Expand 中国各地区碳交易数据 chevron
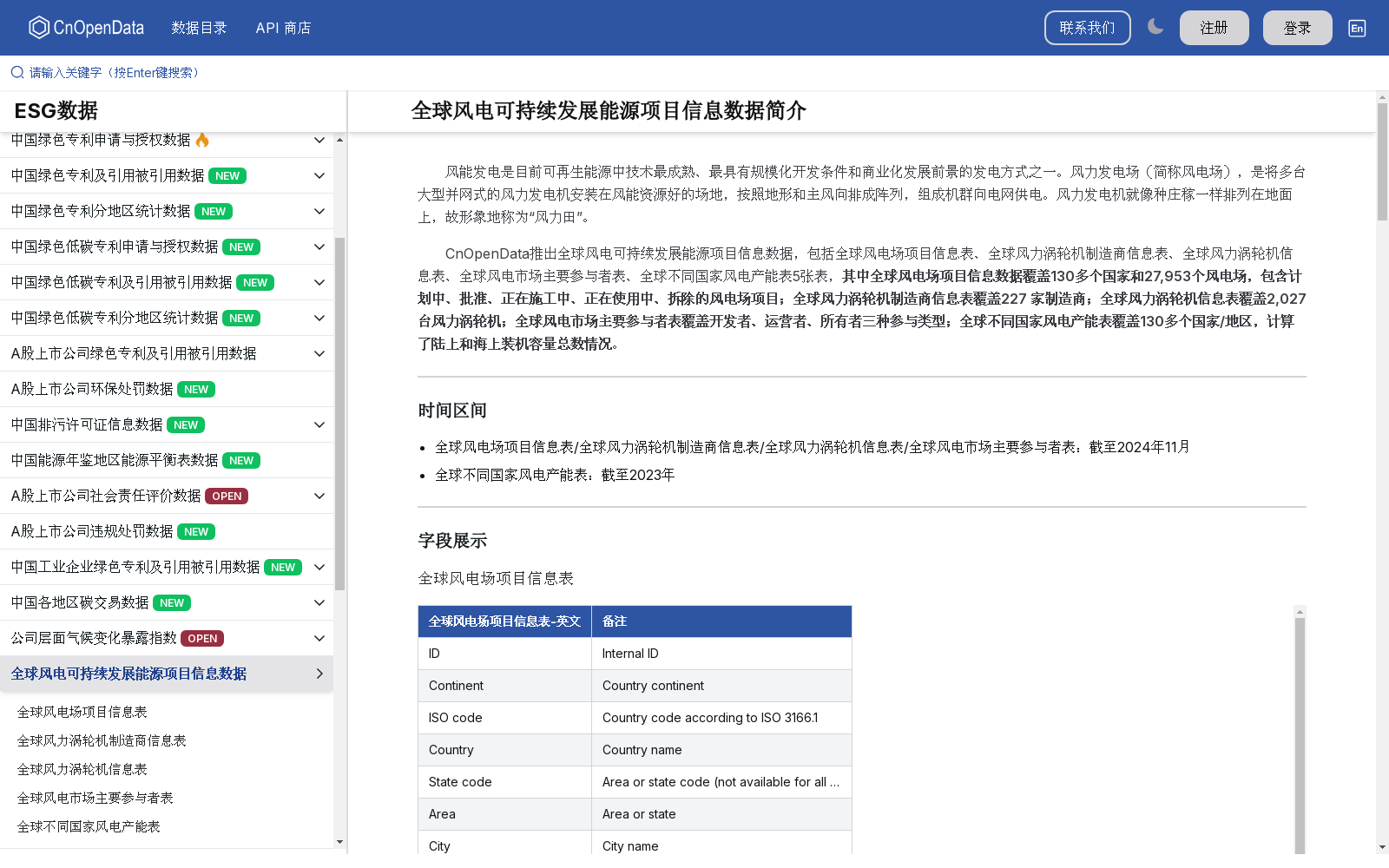1389x868 pixels. (319, 602)
